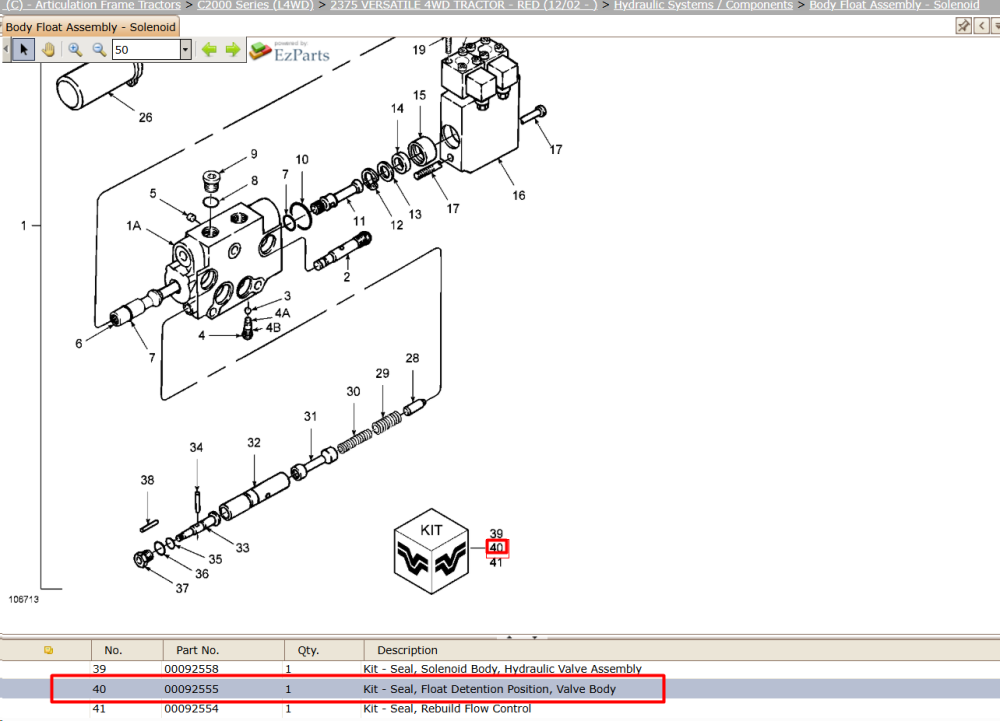The width and height of the screenshot is (1000, 721).
Task: Click callout number 38 in diagram
Action: tap(147, 480)
